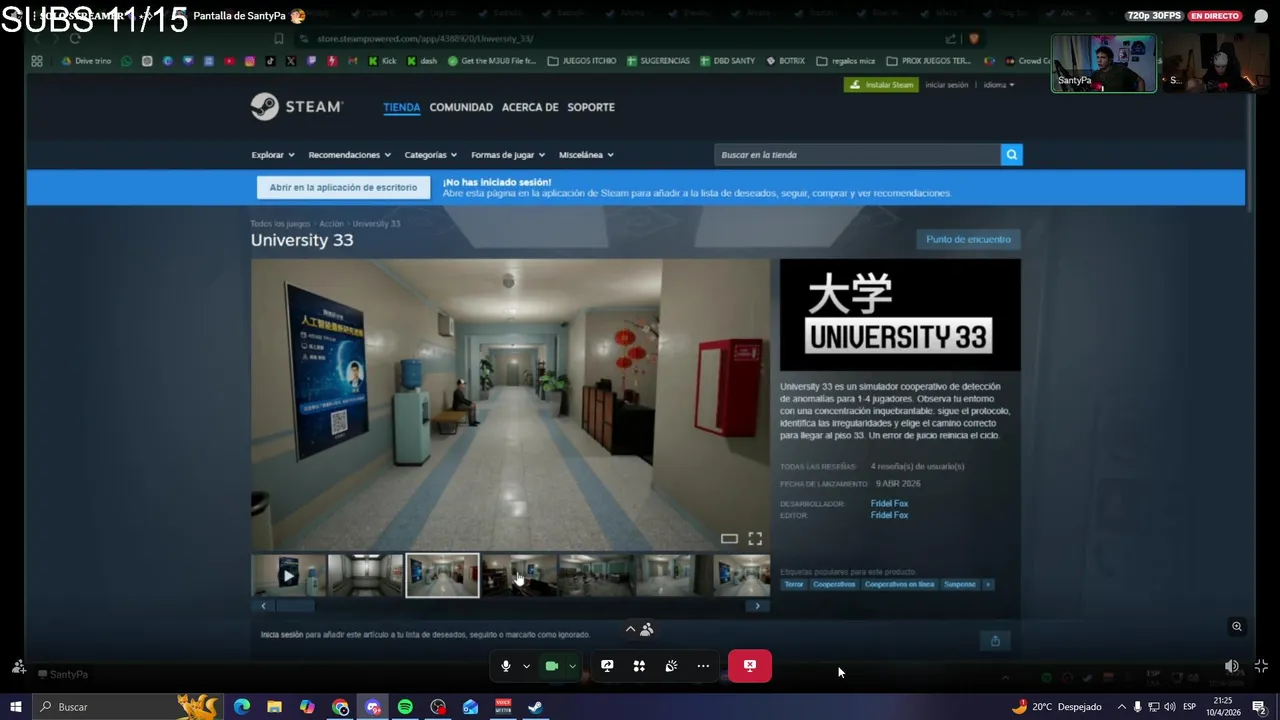The image size is (1280, 720).
Task: Click the SantyPa webcam tile
Action: (1104, 64)
